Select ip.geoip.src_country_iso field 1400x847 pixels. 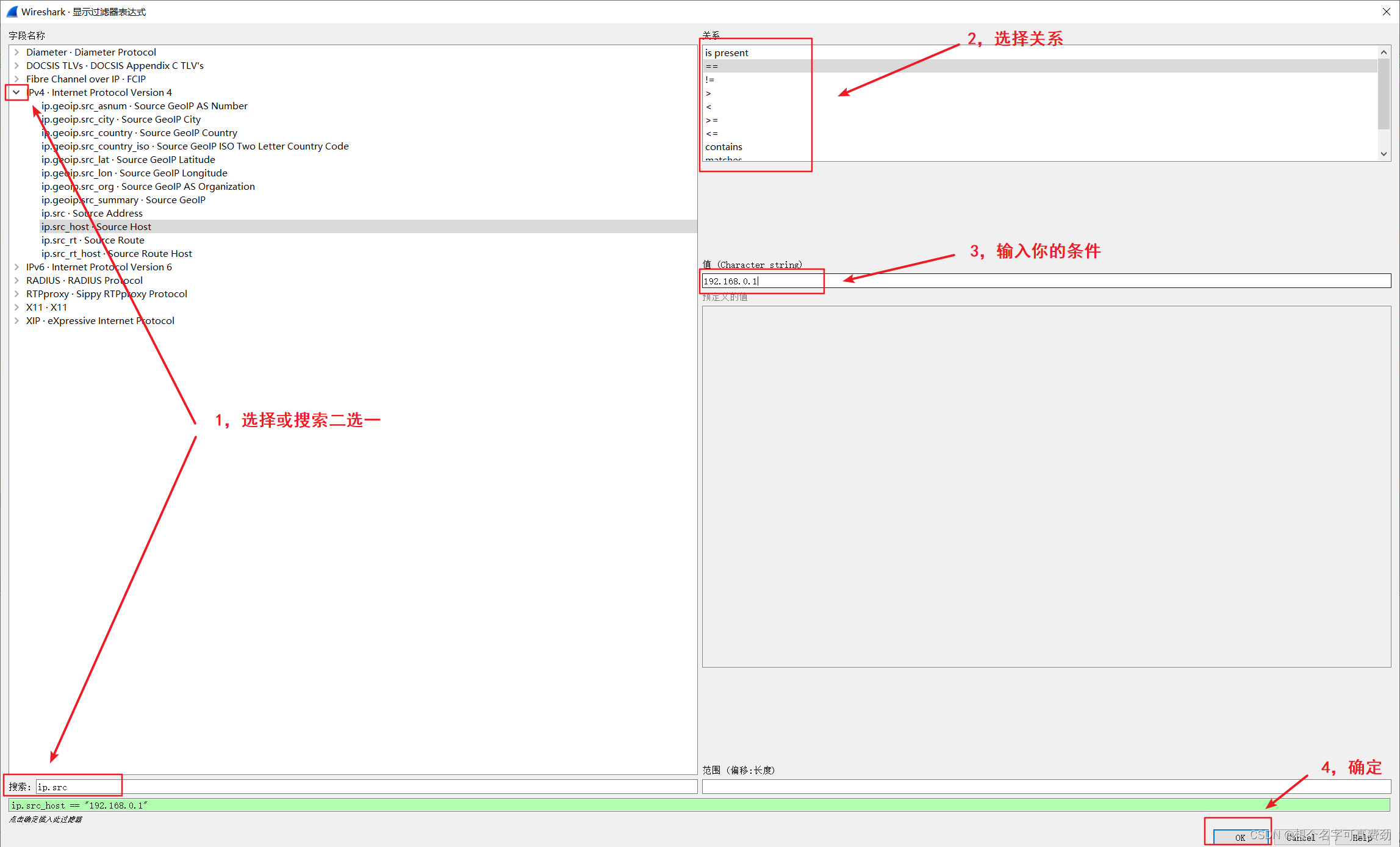coord(368,146)
